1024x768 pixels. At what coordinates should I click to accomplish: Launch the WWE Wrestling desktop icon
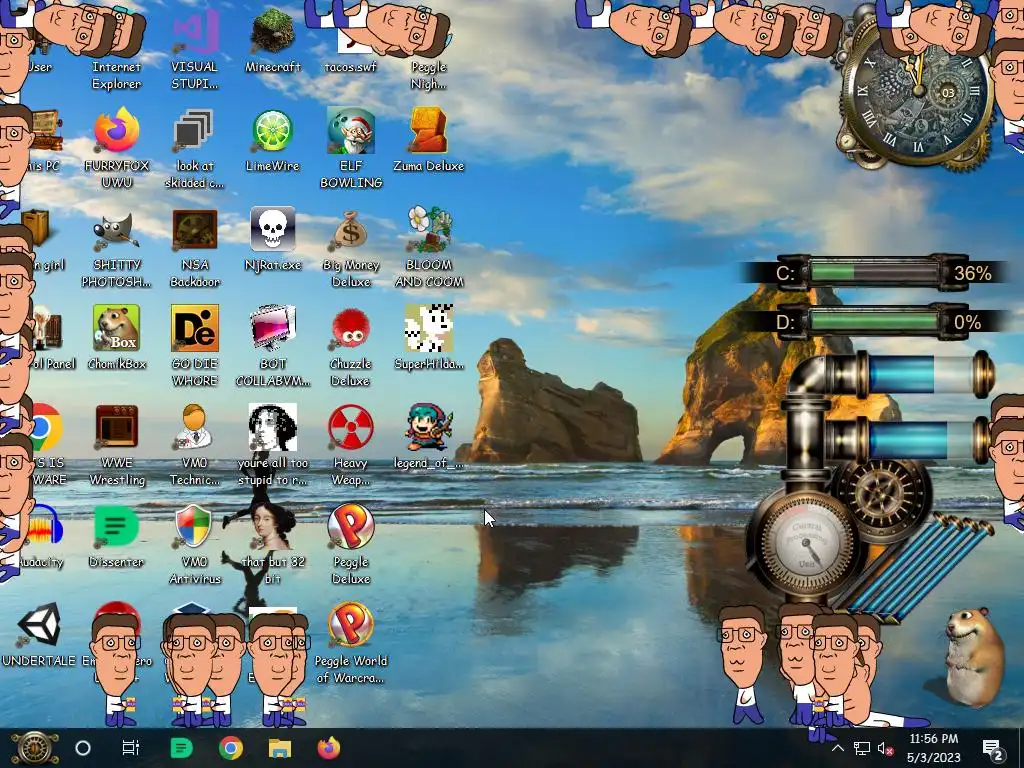(116, 445)
